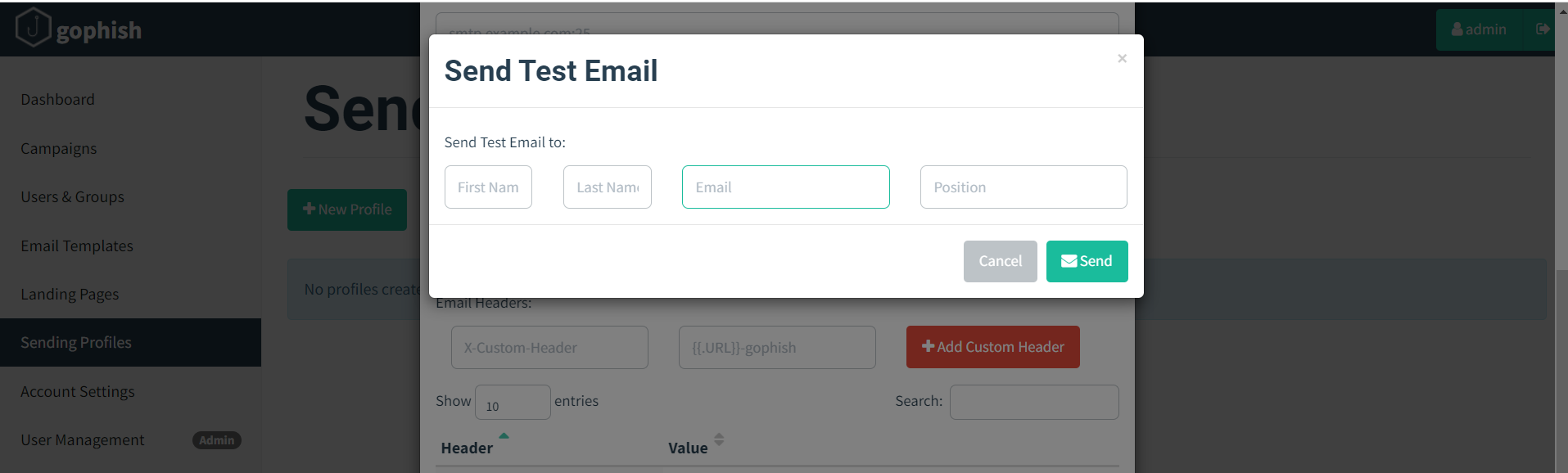
Task: Click the Last Name input field
Action: 607,187
